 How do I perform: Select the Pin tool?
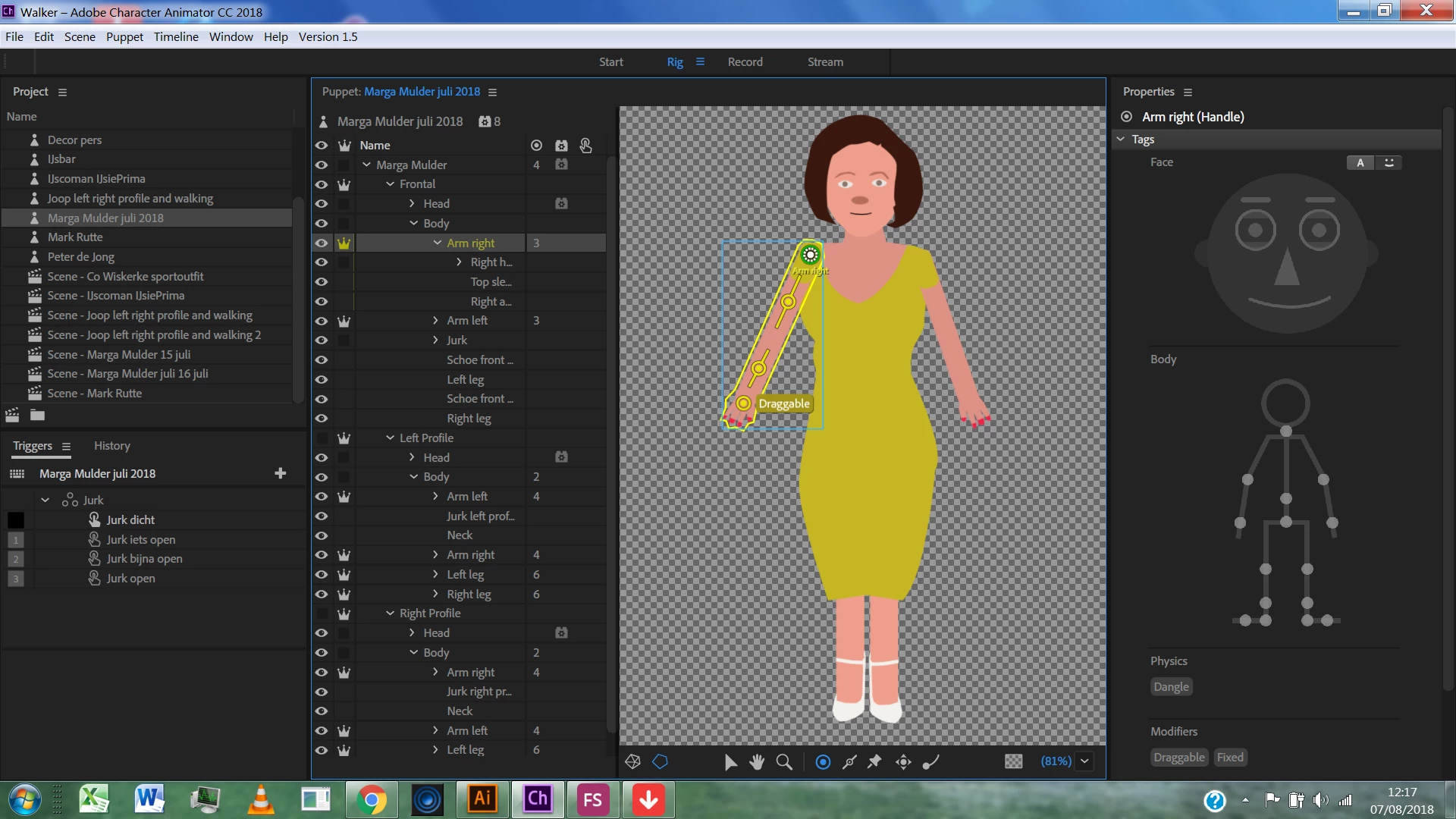click(x=874, y=762)
